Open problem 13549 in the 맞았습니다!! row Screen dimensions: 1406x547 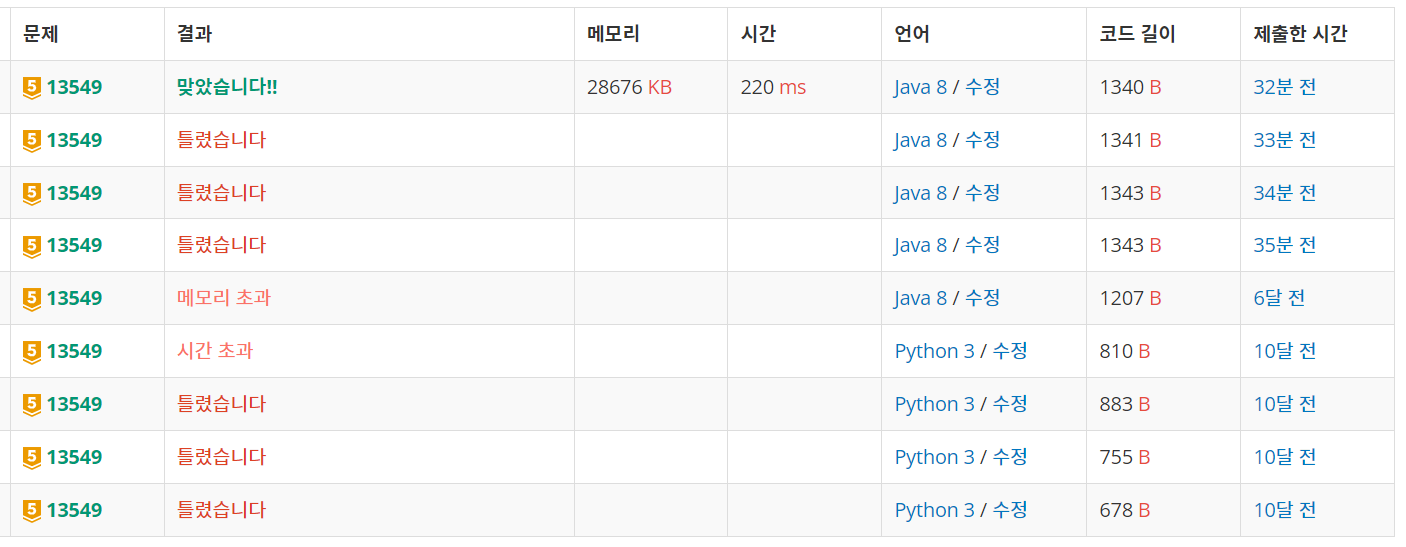(x=74, y=87)
